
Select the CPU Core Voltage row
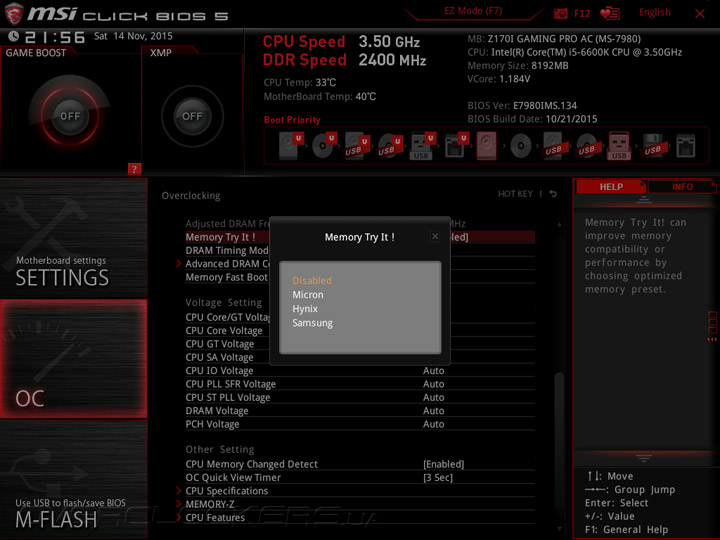click(x=360, y=331)
